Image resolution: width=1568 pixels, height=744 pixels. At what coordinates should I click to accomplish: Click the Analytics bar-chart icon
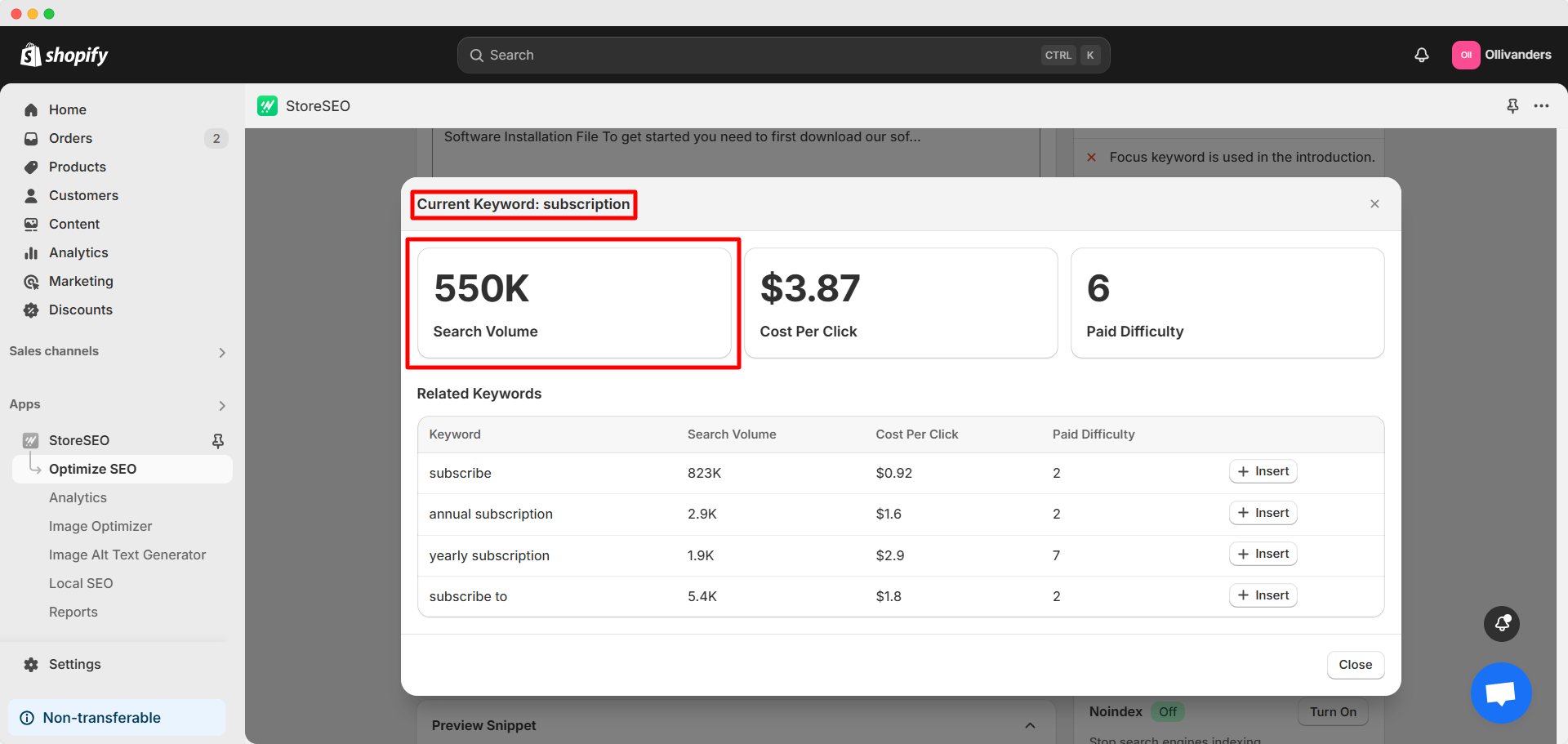click(30, 252)
